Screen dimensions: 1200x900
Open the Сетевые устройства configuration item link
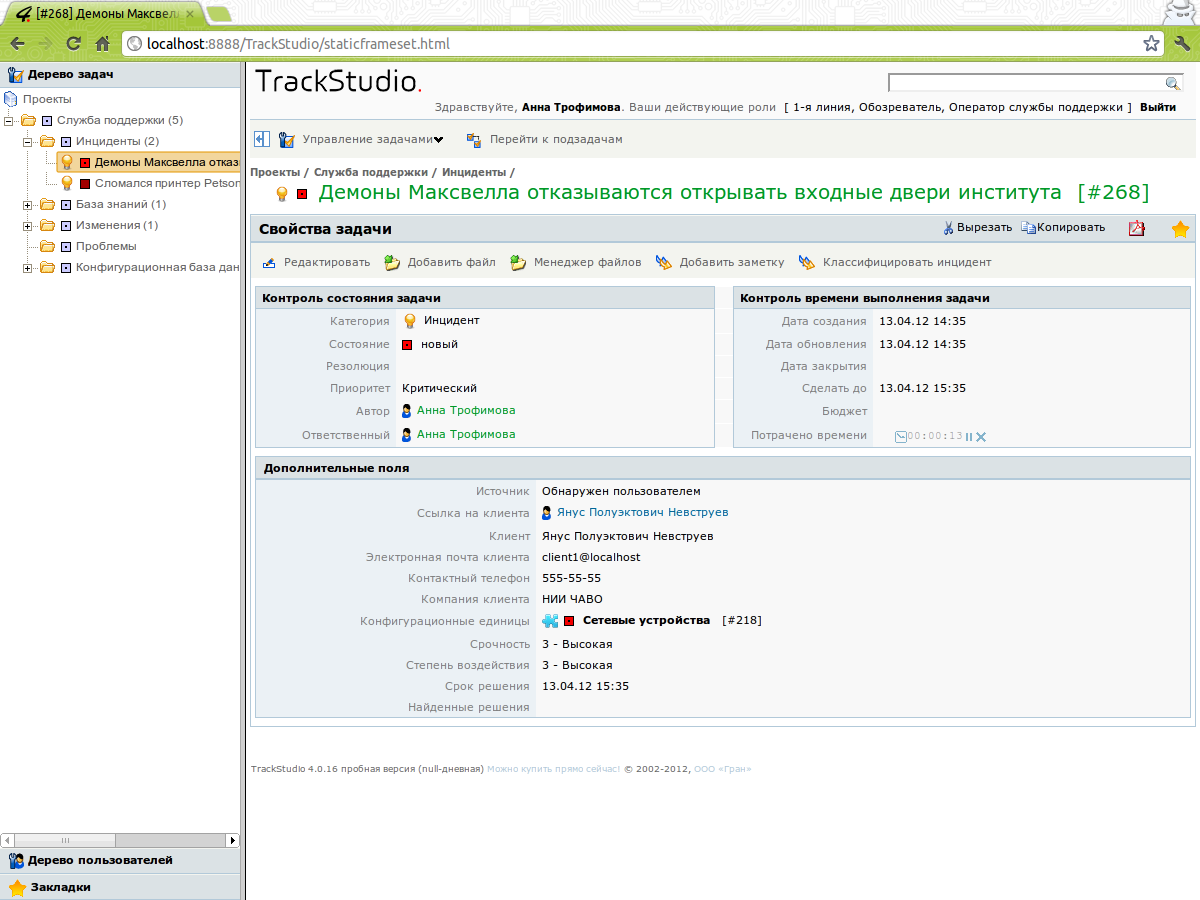click(x=646, y=621)
